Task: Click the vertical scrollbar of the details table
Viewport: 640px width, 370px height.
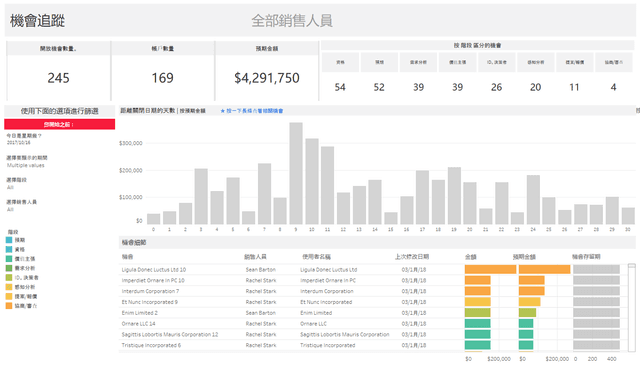Action: tap(631, 307)
